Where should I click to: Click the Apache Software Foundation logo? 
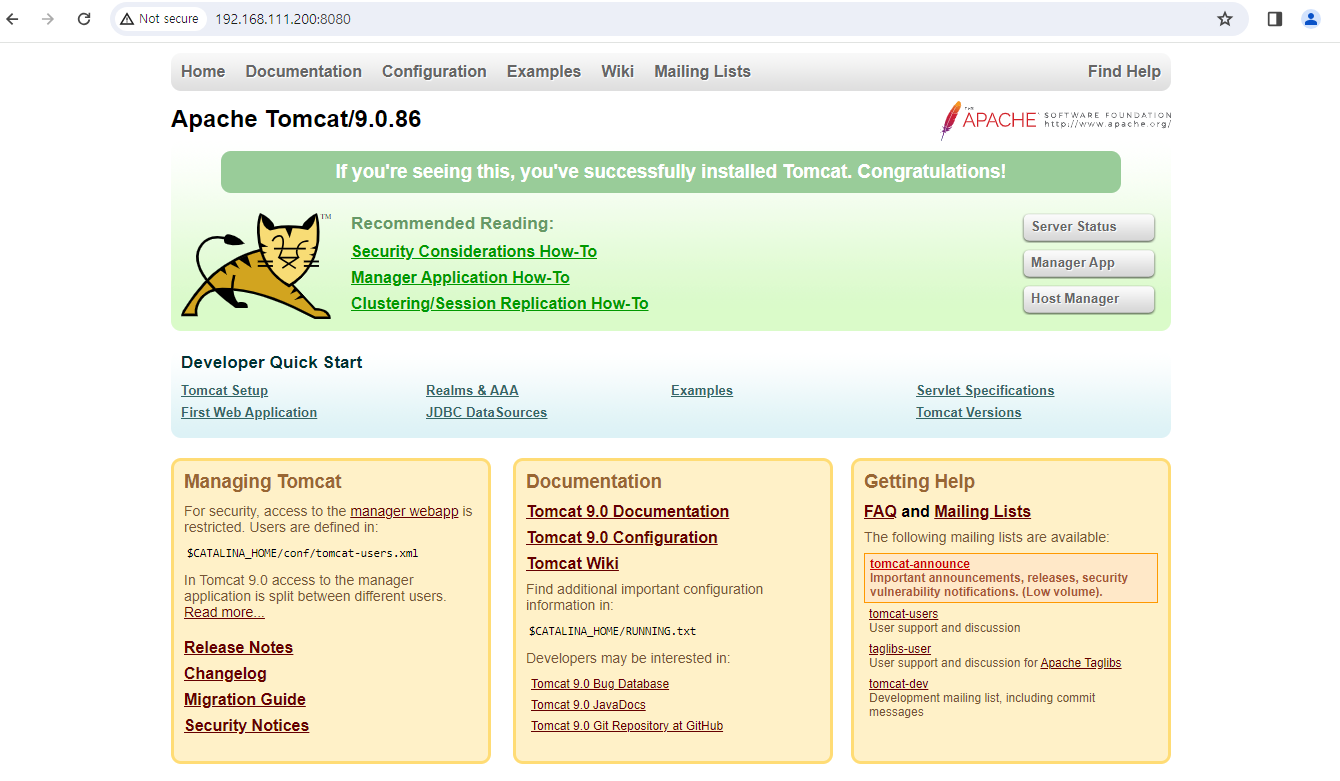pyautogui.click(x=1055, y=120)
